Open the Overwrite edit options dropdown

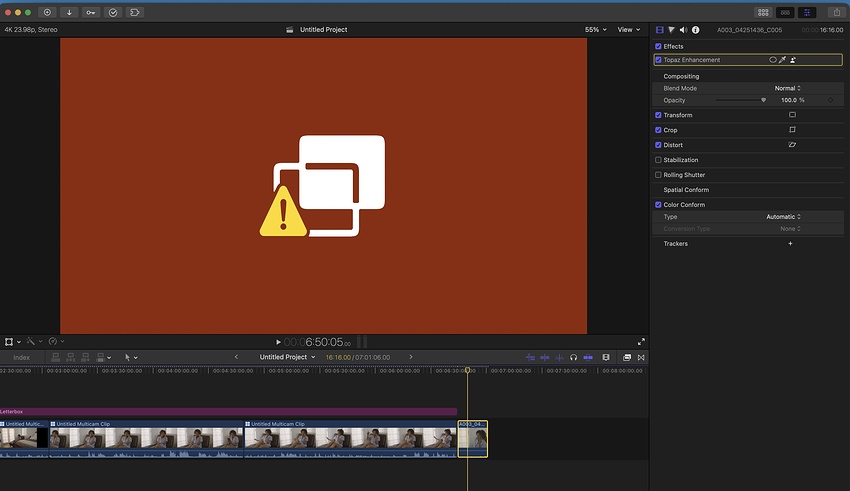coord(103,357)
